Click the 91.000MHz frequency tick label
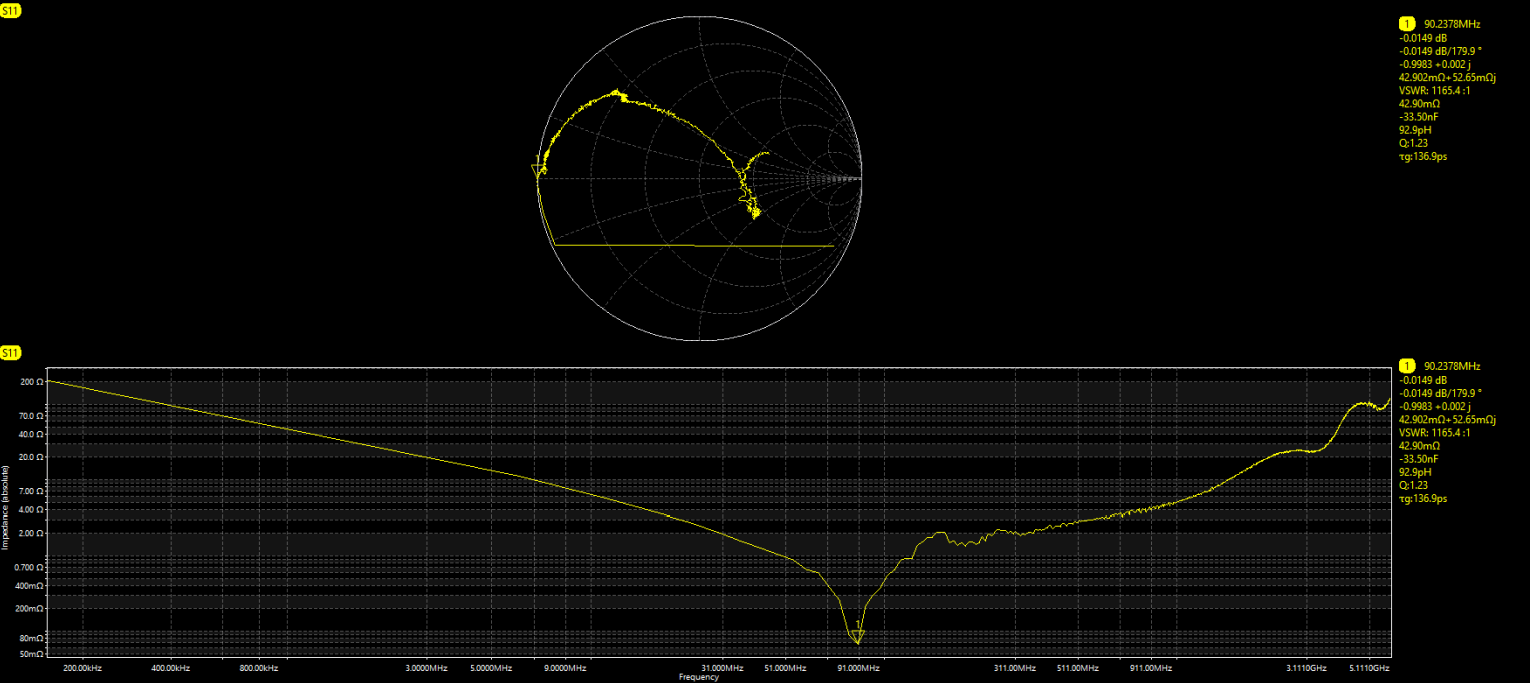1531x683 pixels. coord(857,667)
